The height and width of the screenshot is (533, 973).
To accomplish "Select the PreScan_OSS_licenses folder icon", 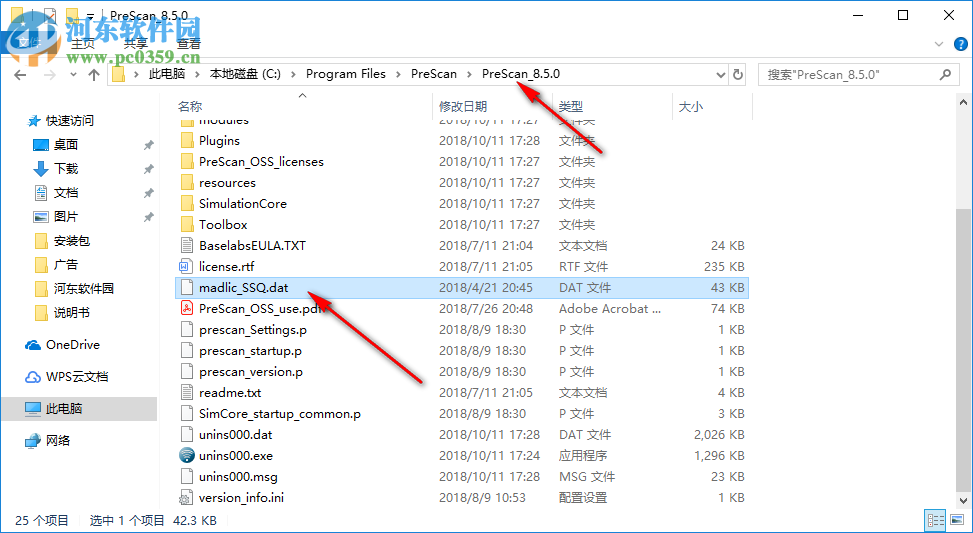I will pyautogui.click(x=187, y=162).
